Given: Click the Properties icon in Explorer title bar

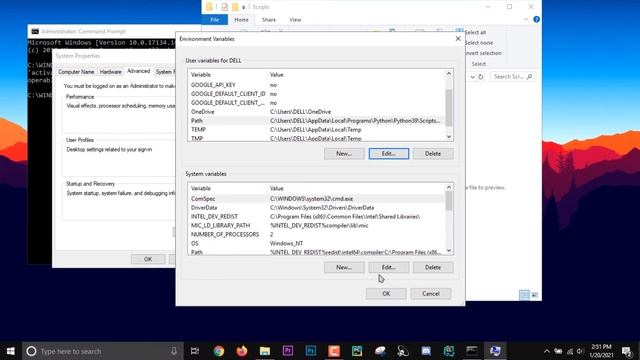Looking at the screenshot, I should (x=224, y=7).
